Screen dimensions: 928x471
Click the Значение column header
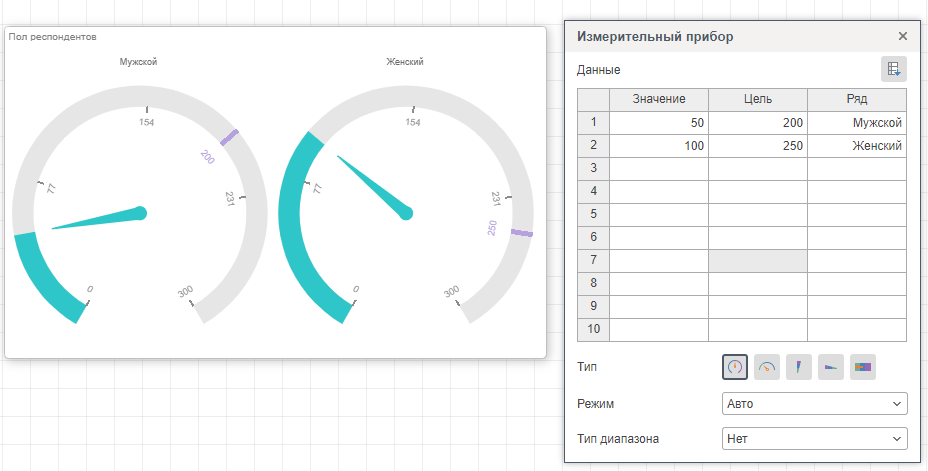coord(659,99)
